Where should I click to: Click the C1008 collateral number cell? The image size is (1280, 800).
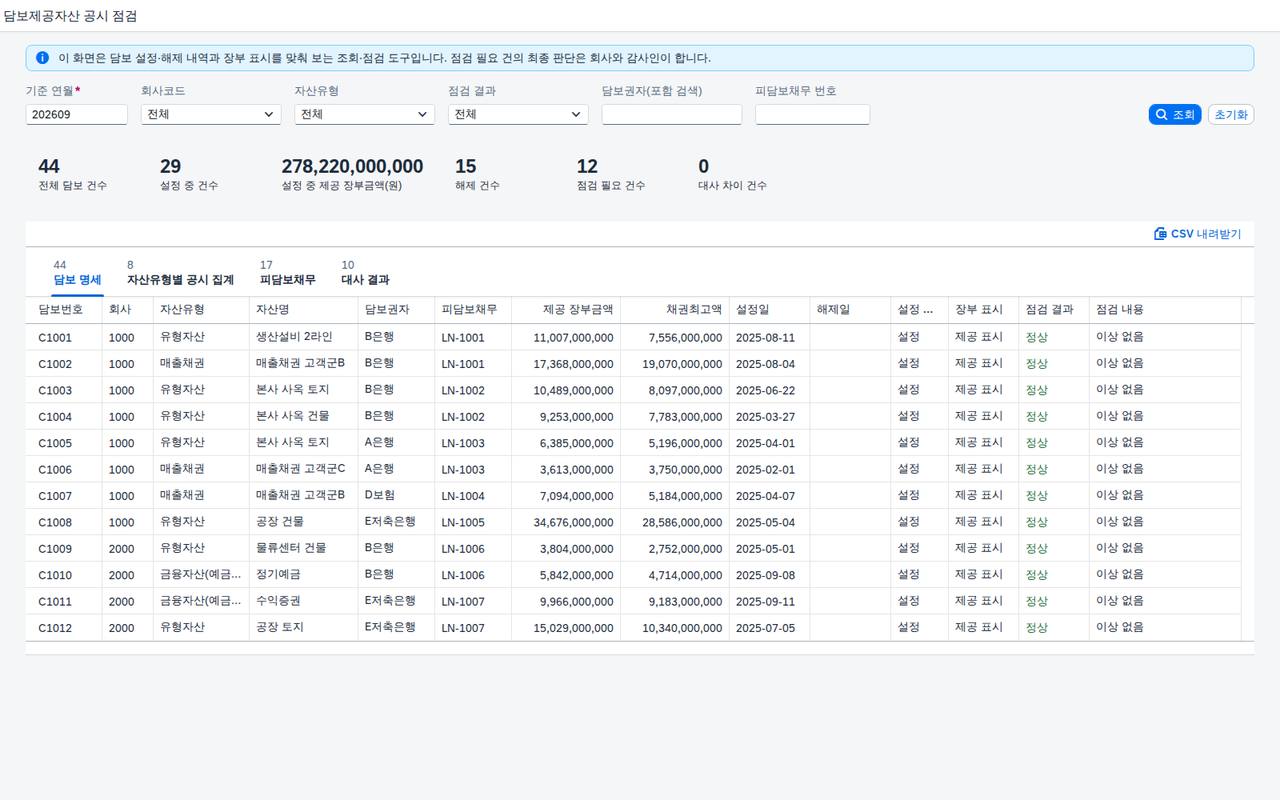[64, 522]
